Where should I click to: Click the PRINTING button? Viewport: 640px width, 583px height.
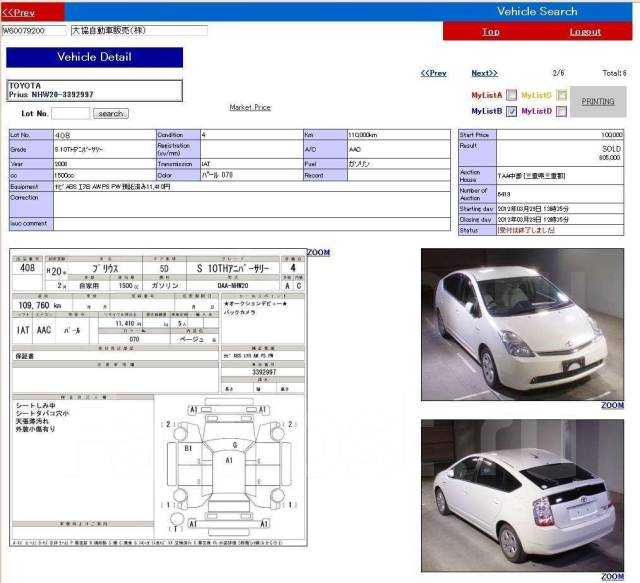point(598,102)
